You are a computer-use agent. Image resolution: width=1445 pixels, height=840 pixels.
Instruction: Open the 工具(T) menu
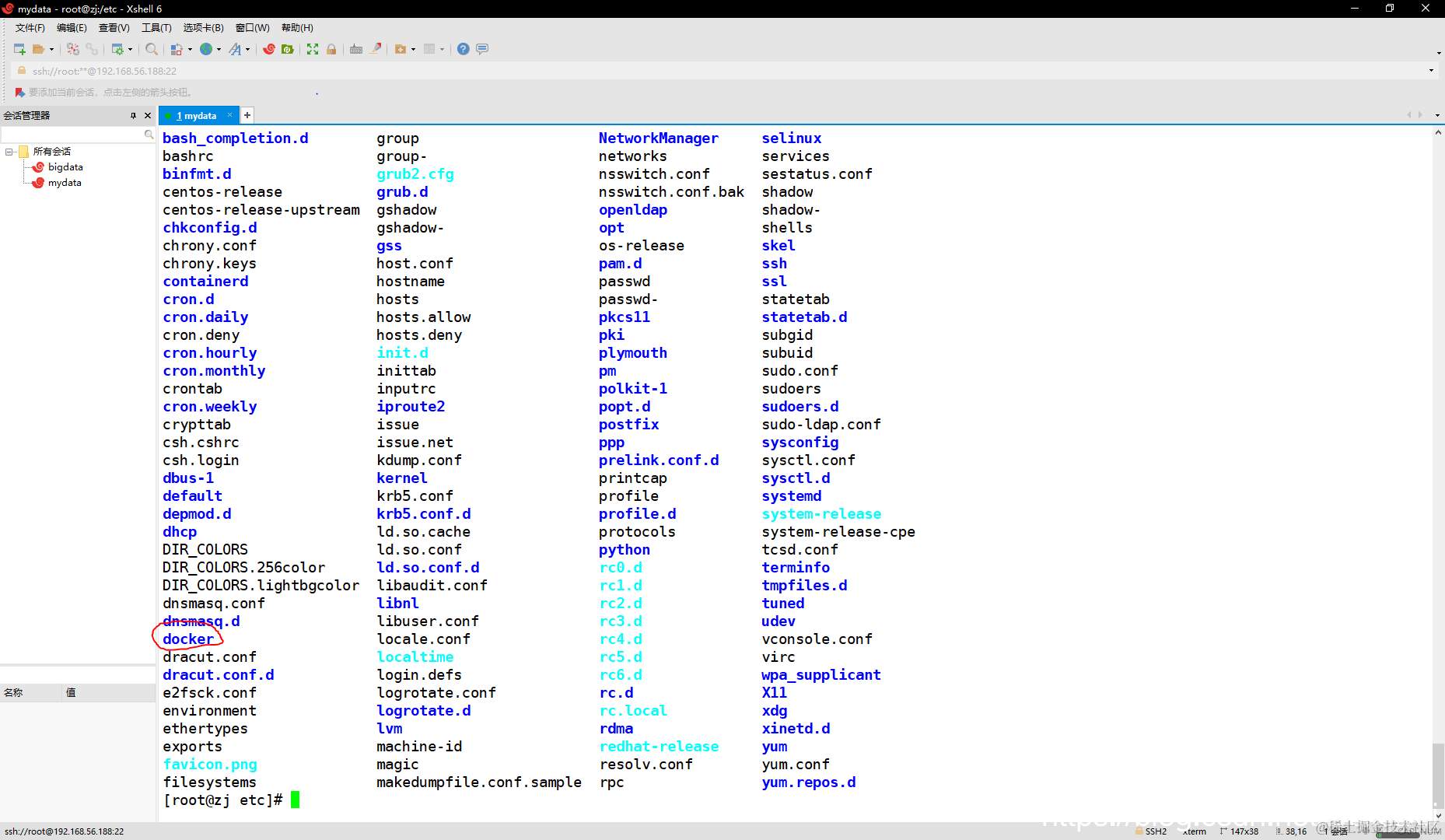(x=156, y=28)
